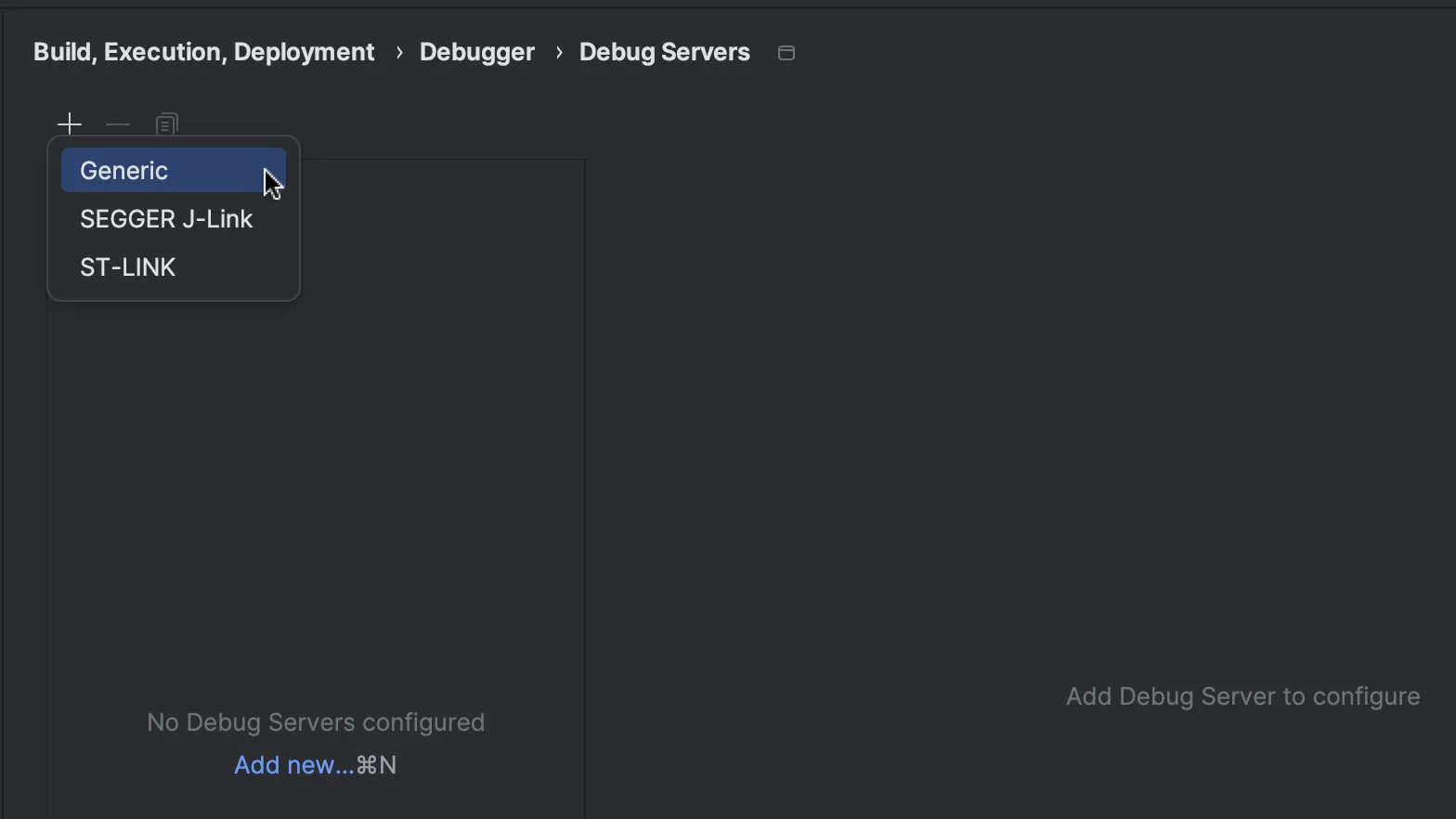The height and width of the screenshot is (819, 1456).
Task: Click the plus Add server icon
Action: (x=70, y=124)
